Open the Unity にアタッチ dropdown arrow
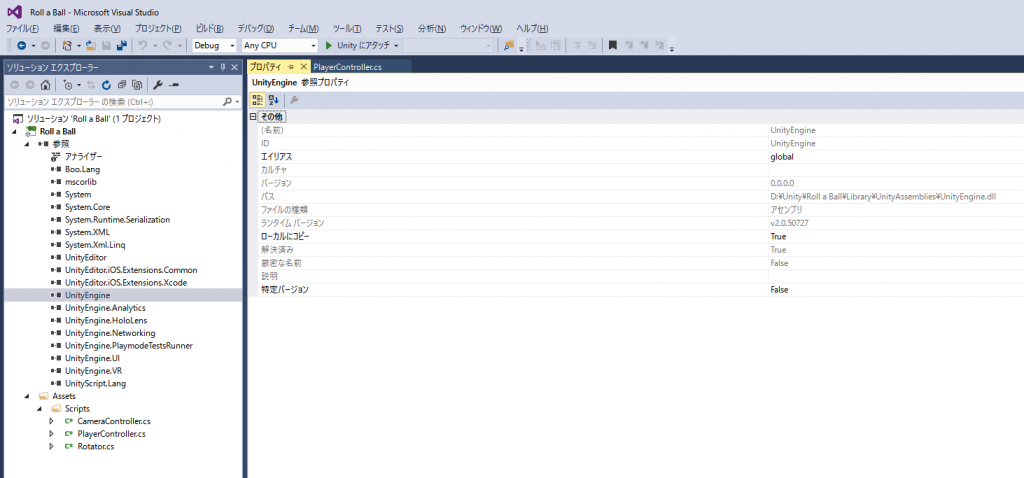 (396, 46)
